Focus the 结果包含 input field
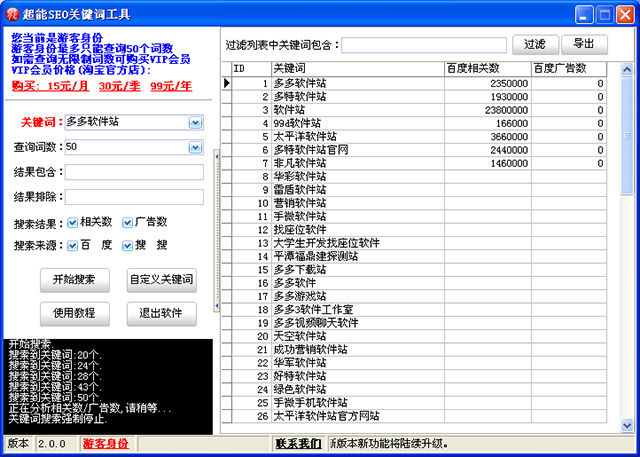This screenshot has height=457, width=640. [134, 172]
